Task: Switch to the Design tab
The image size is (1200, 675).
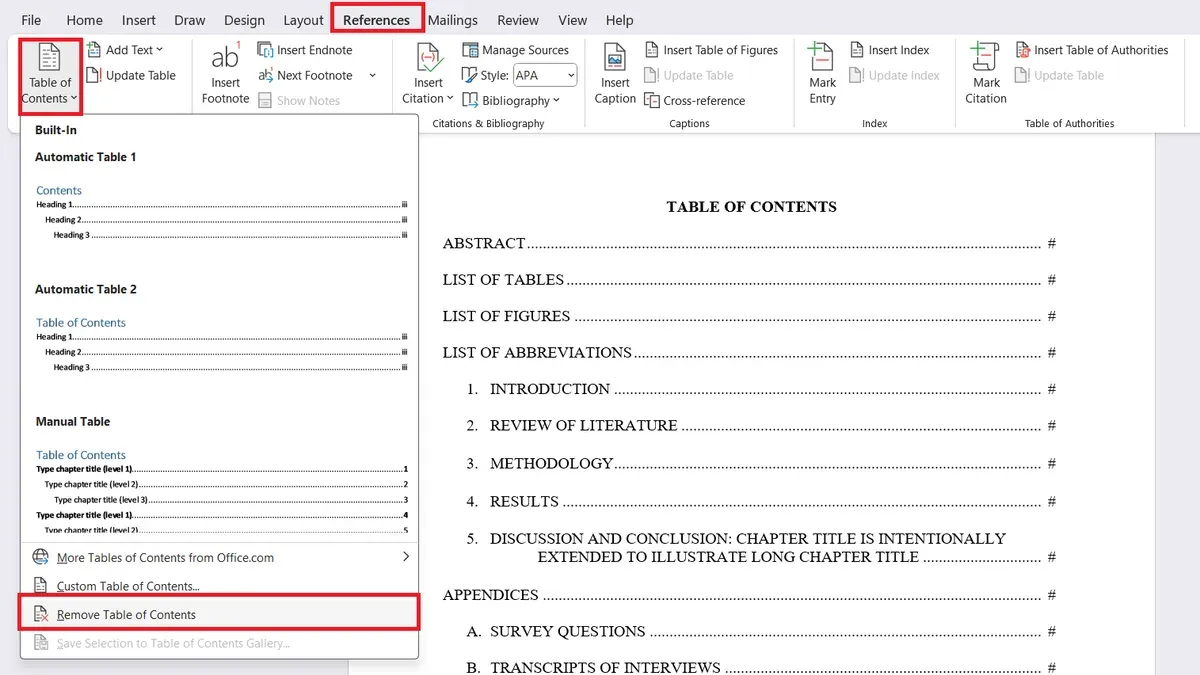Action: pos(245,20)
